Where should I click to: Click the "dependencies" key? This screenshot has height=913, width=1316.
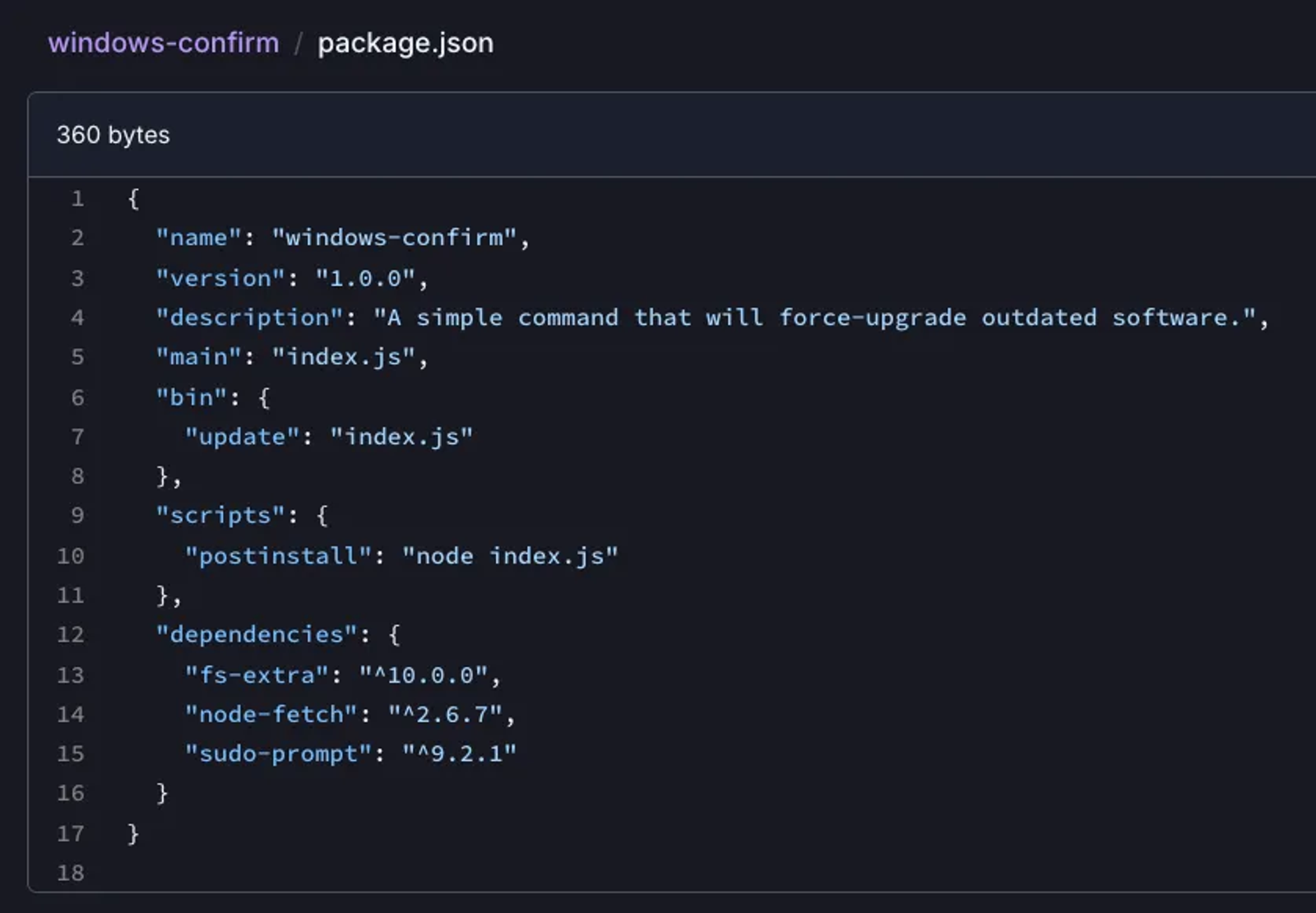(x=257, y=635)
